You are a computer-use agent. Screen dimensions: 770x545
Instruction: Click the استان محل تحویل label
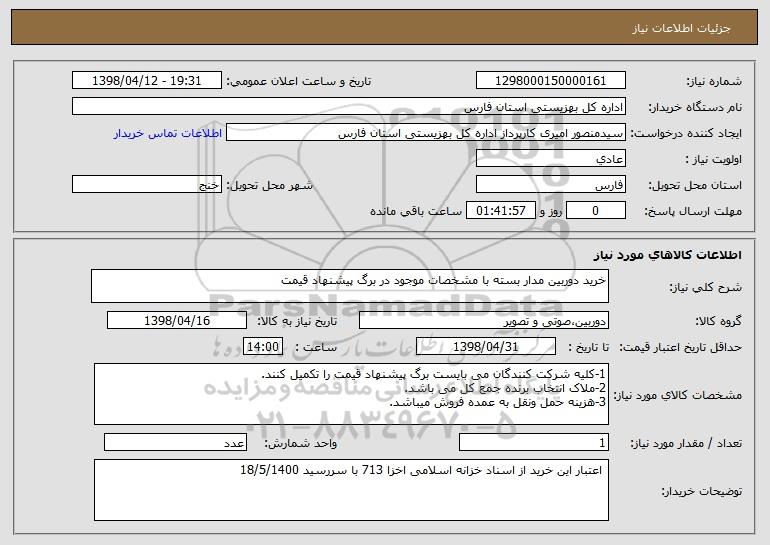click(x=695, y=186)
